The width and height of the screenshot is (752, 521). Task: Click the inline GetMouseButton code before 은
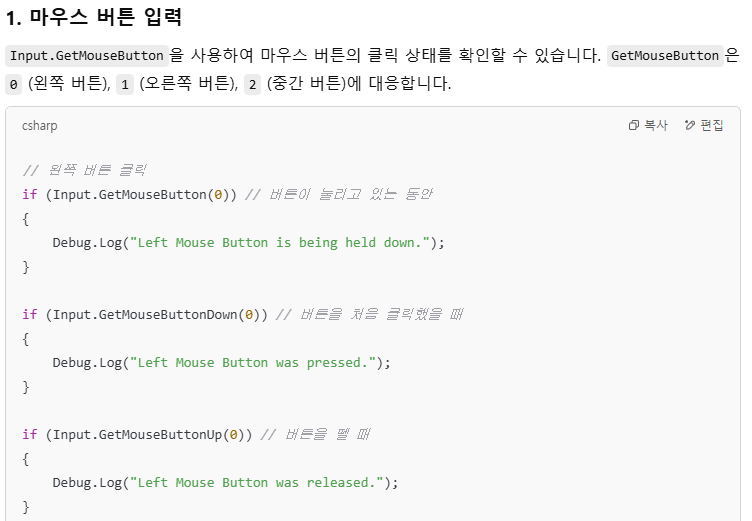[665, 56]
